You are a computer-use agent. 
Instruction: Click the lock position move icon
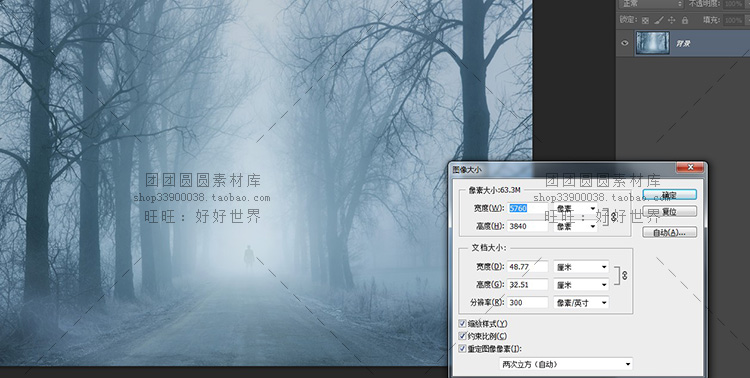pos(672,20)
